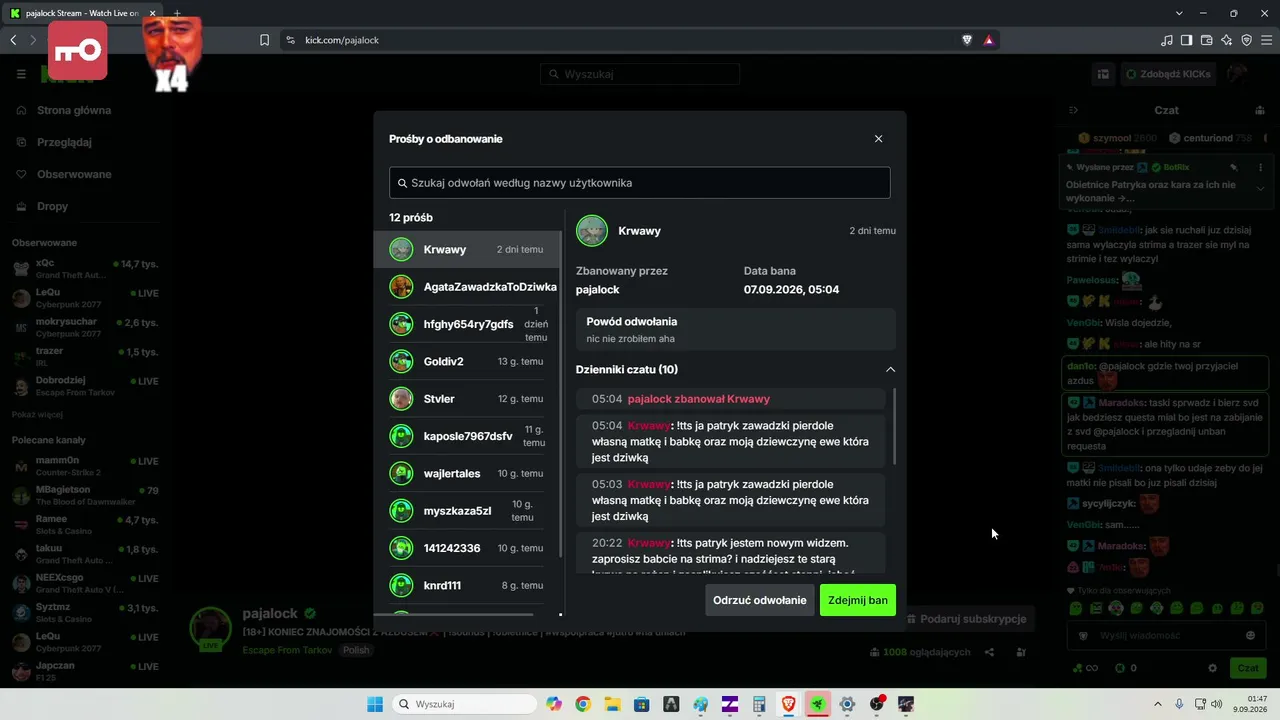Open NEEXcsgo recommended channel

(85, 582)
